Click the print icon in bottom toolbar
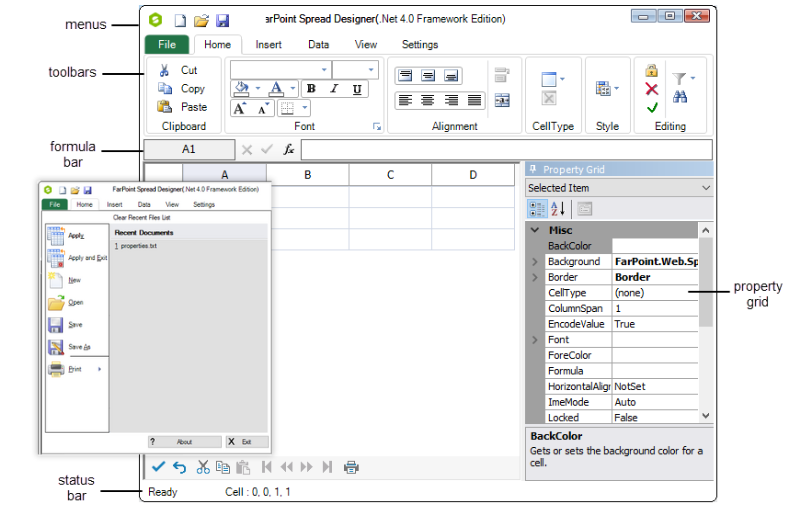Viewport: 800px width, 510px height. click(x=351, y=467)
